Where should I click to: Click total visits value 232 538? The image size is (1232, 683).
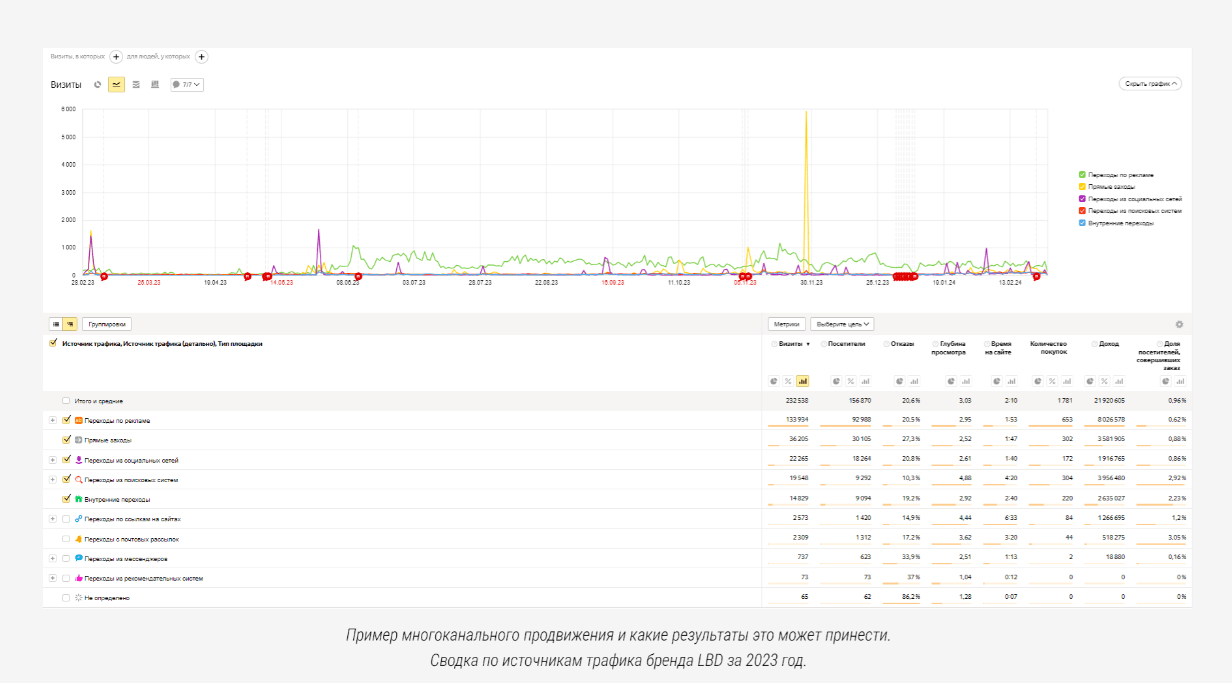point(798,400)
